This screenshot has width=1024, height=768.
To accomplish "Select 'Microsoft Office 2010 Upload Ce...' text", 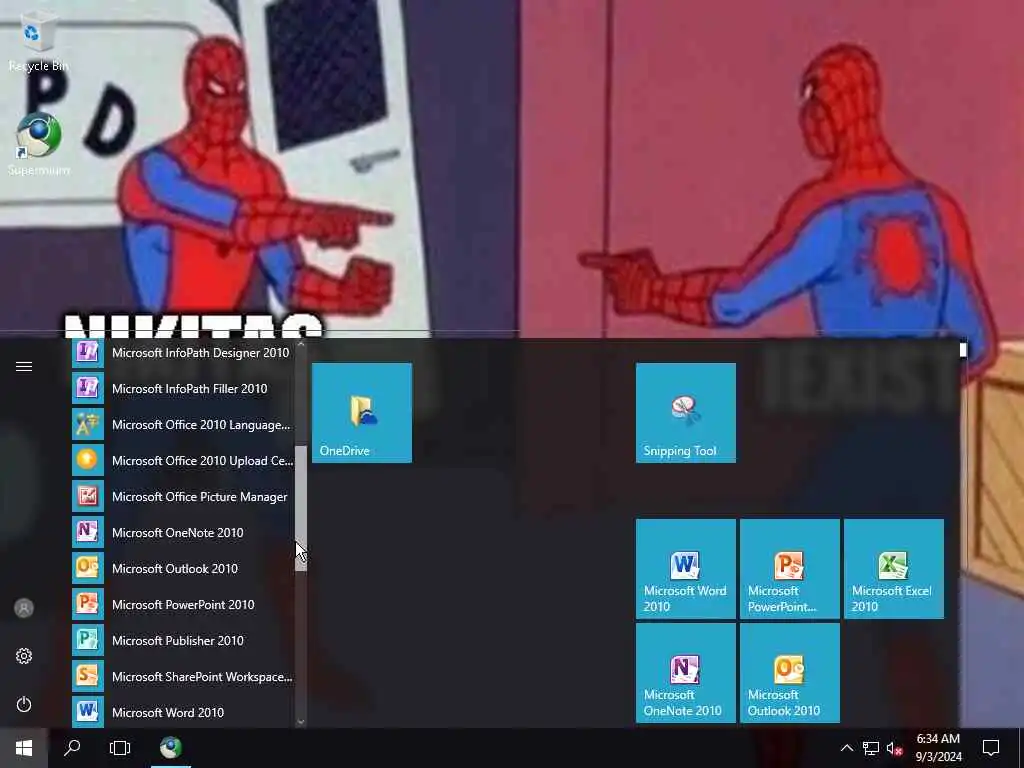I will click(x=202, y=460).
